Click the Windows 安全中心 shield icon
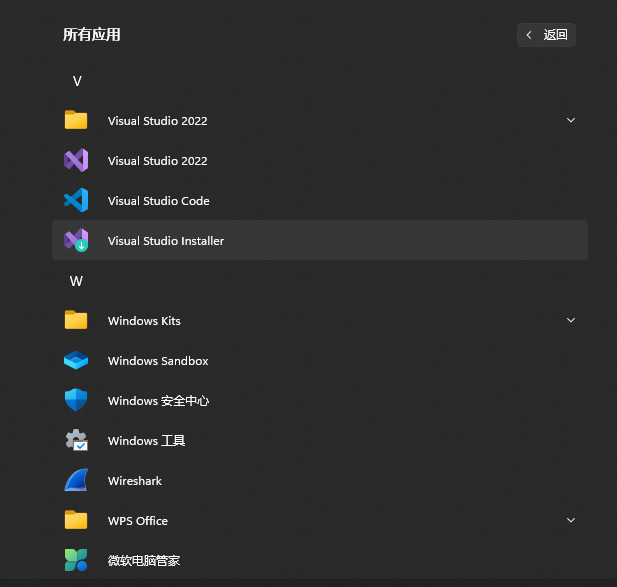The height and width of the screenshot is (587, 617). tap(76, 400)
